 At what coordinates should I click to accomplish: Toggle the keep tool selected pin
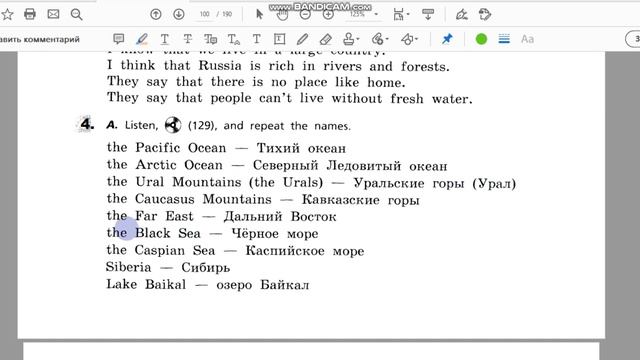(x=447, y=39)
